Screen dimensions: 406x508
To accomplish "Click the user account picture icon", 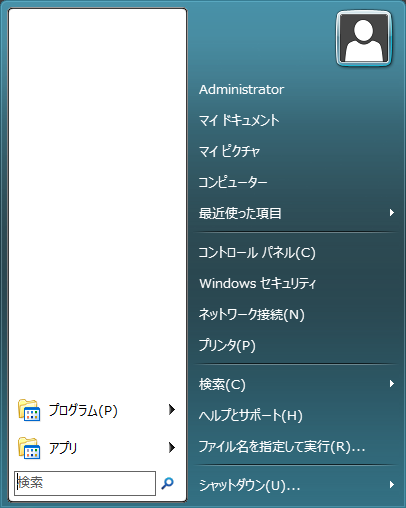I will pyautogui.click(x=364, y=39).
